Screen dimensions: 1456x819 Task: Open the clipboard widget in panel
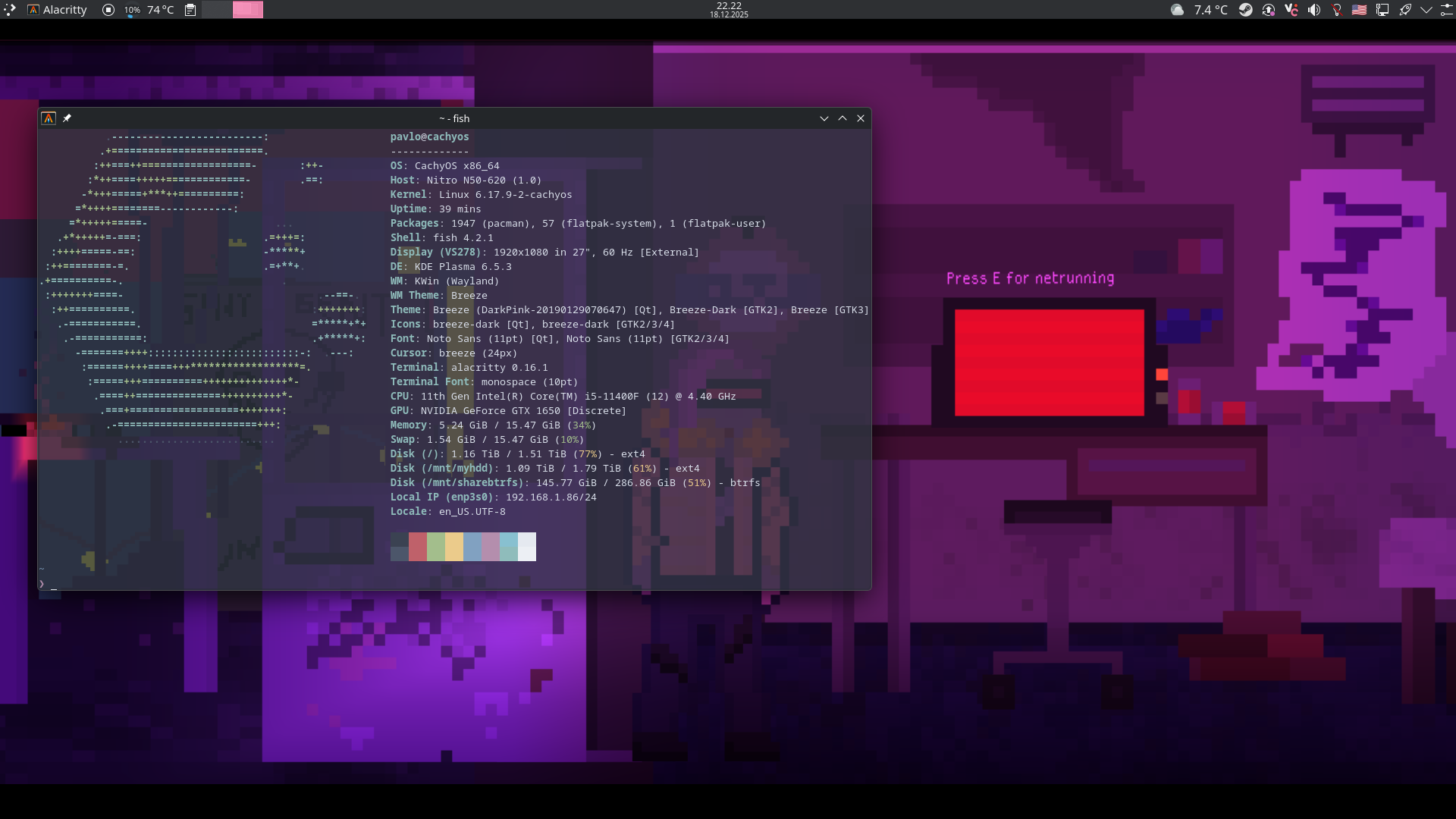(x=190, y=10)
